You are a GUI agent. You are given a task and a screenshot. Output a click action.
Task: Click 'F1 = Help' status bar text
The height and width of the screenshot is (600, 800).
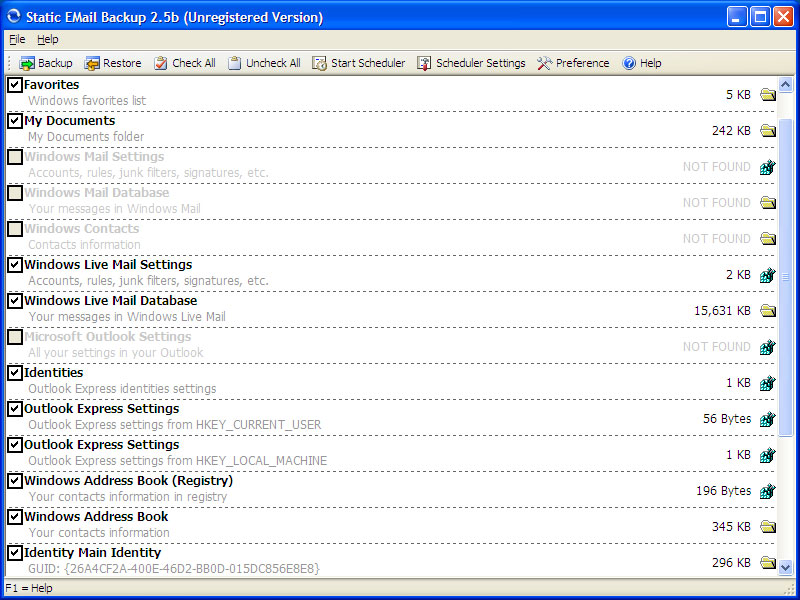(x=29, y=588)
